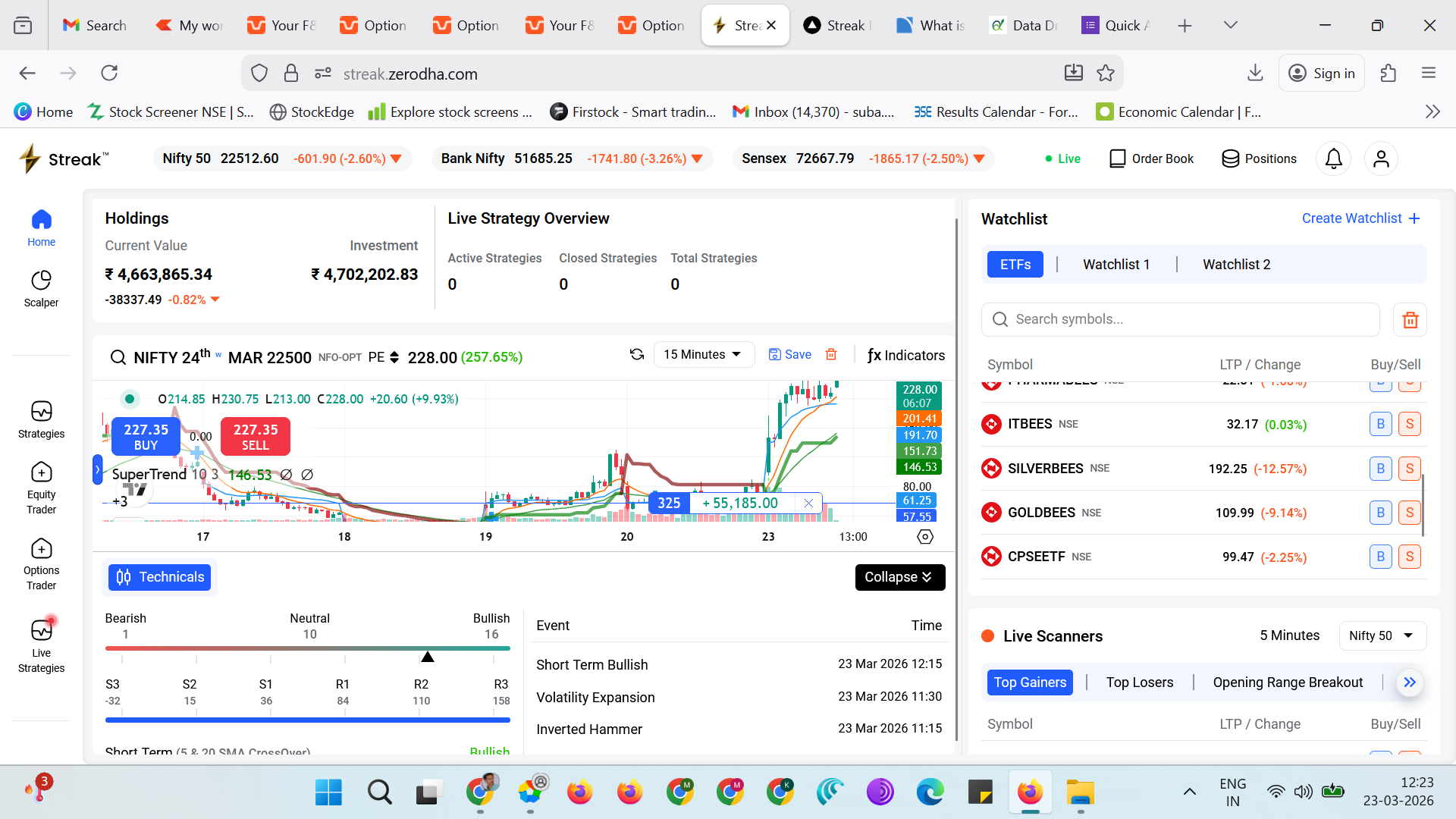This screenshot has height=819, width=1456.
Task: Click the 227.35 BUY button
Action: (x=146, y=437)
